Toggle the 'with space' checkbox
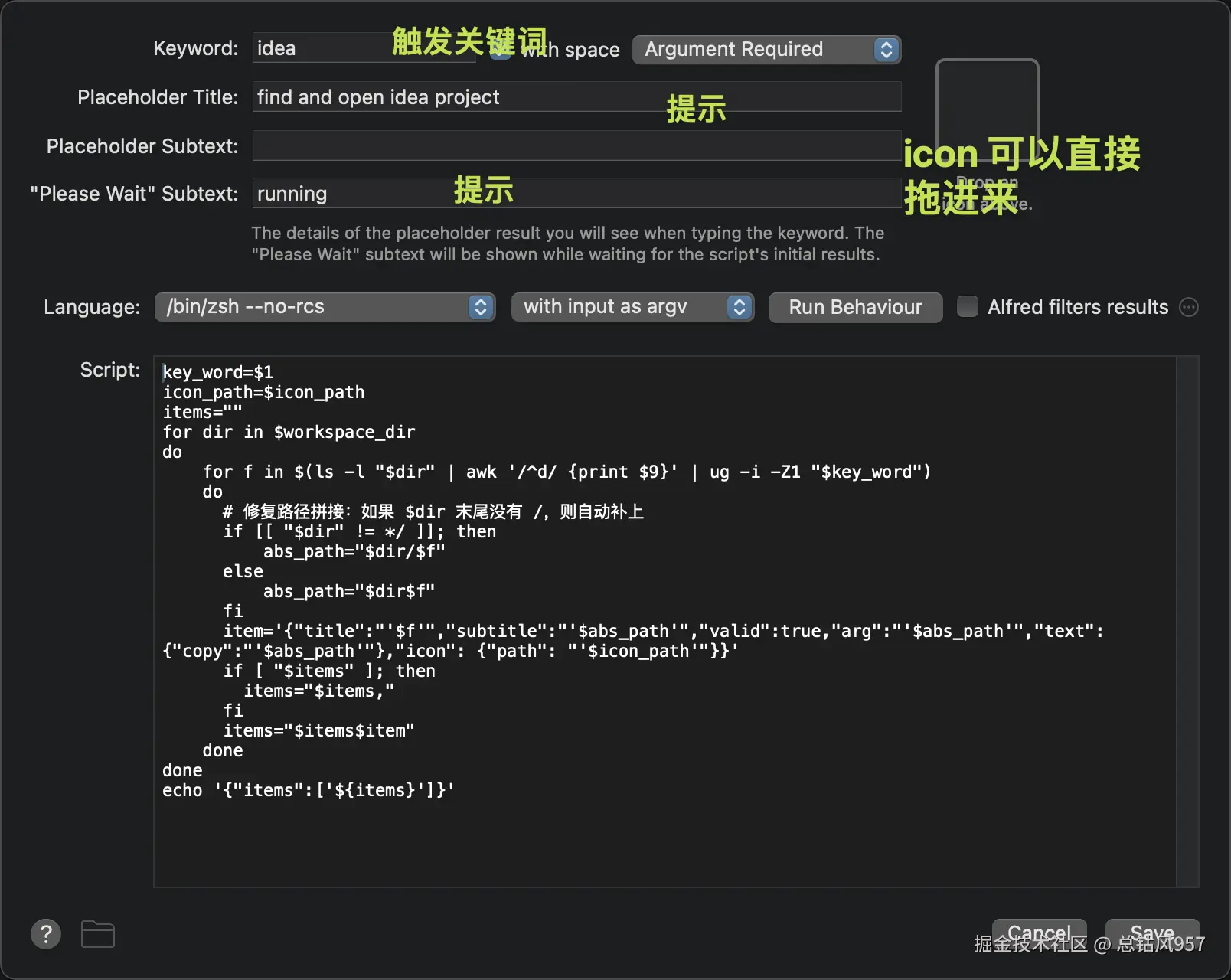Viewport: 1231px width, 980px height. click(x=501, y=49)
